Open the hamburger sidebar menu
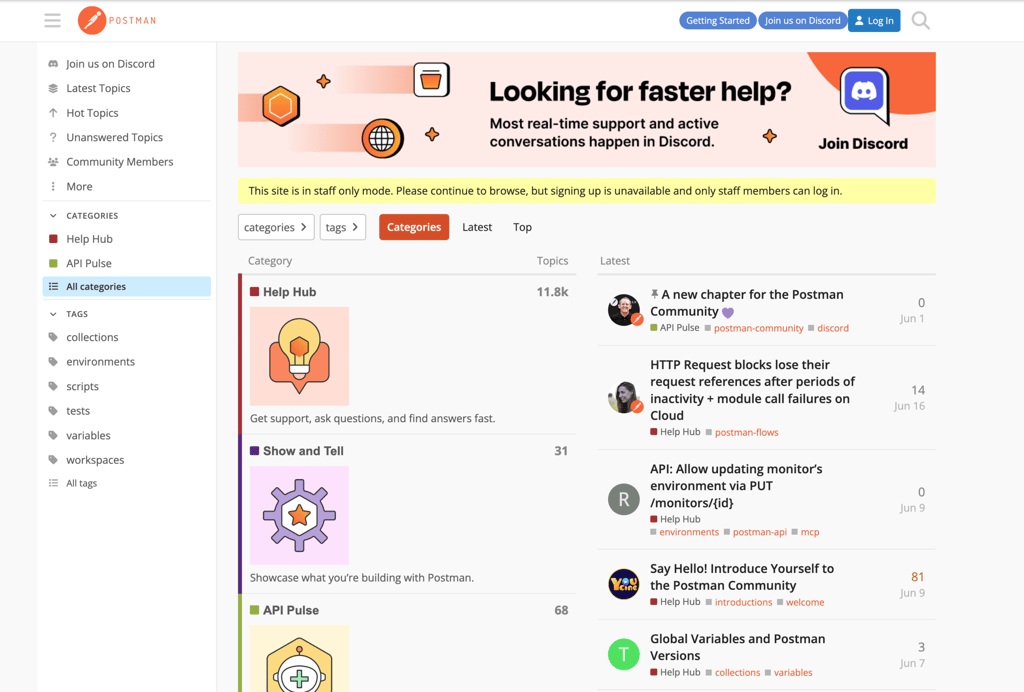The image size is (1024, 692). point(52,21)
